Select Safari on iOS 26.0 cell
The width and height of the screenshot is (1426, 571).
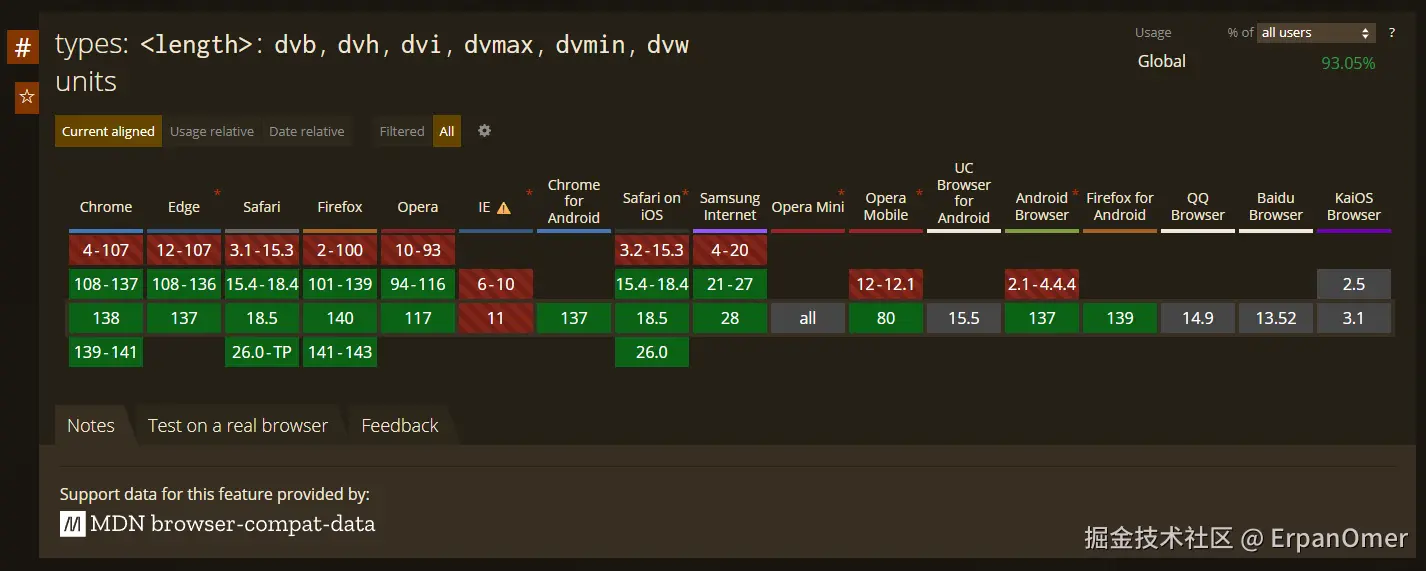(652, 352)
